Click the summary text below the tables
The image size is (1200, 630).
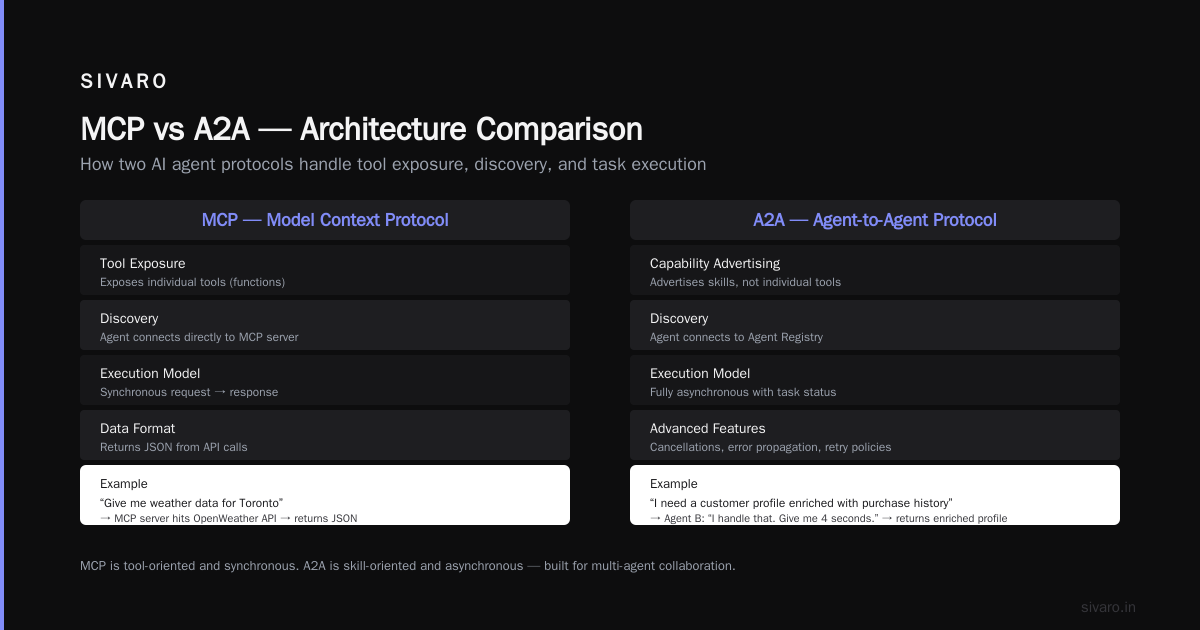click(407, 566)
